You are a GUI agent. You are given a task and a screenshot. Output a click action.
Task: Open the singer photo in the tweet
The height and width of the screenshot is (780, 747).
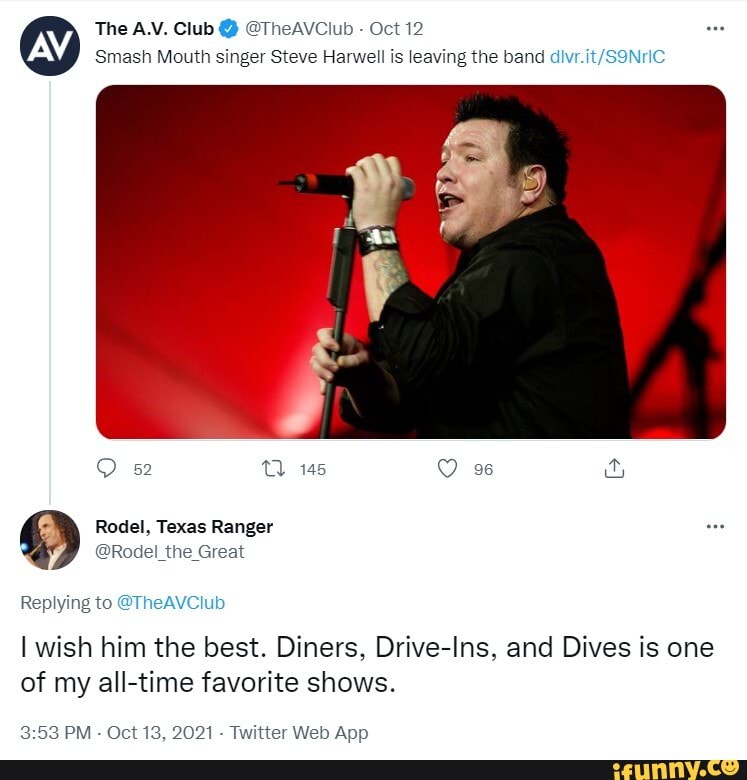410,261
